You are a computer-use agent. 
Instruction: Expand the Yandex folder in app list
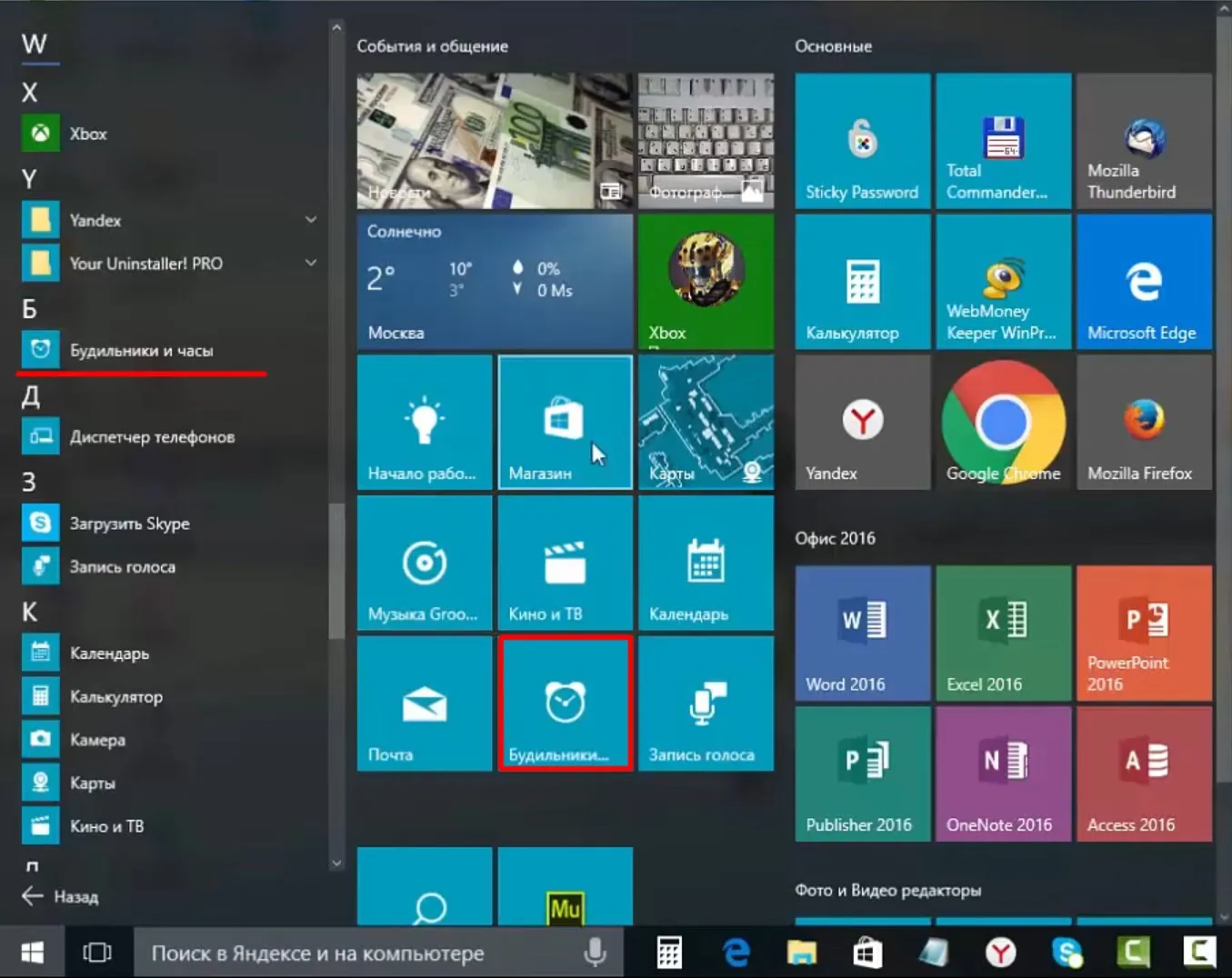pyautogui.click(x=311, y=220)
